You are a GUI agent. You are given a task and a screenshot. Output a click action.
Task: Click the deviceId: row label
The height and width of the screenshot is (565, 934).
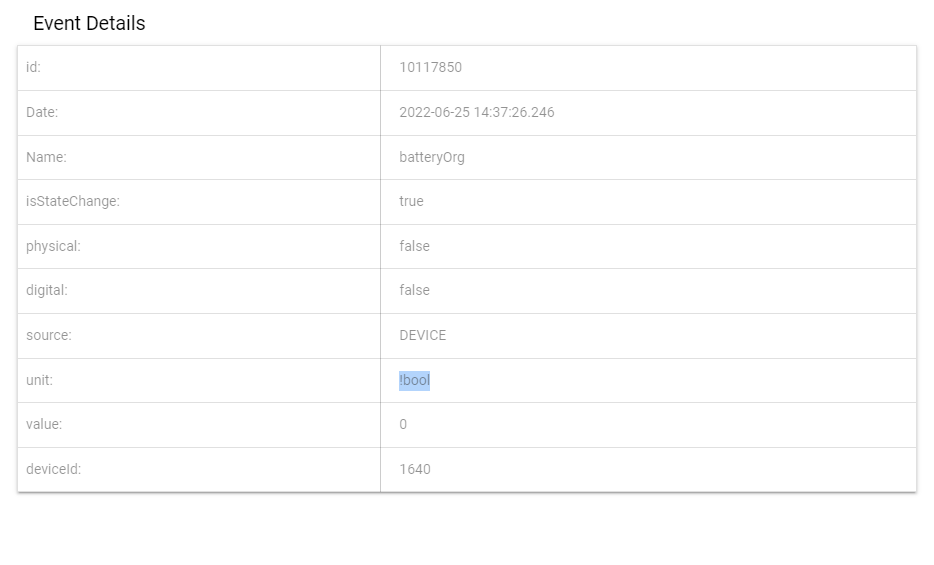coord(53,469)
